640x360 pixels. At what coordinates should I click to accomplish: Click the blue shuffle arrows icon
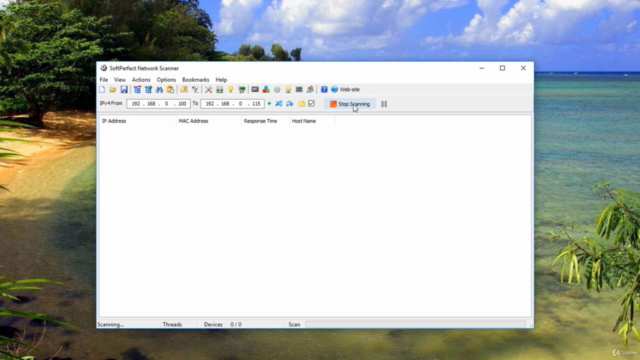[x=279, y=104]
